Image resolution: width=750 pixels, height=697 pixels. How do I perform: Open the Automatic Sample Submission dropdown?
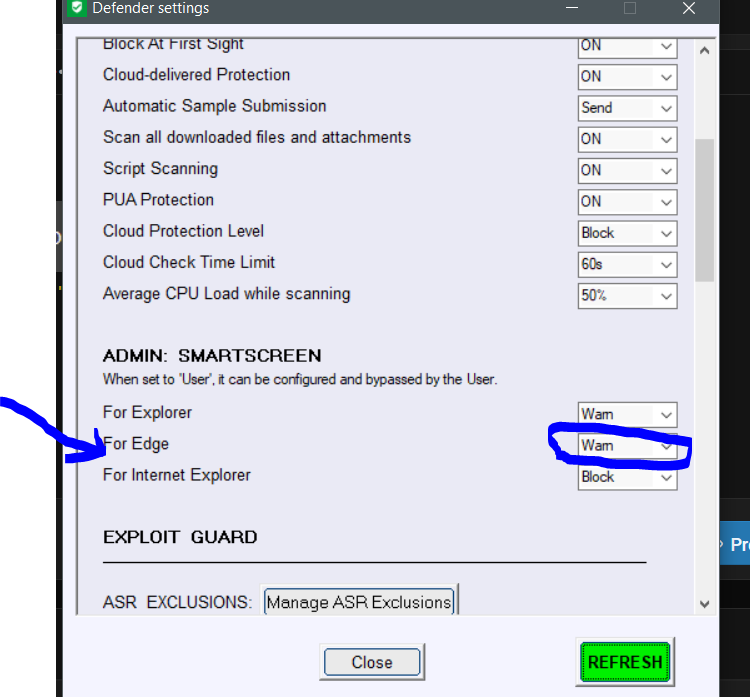tap(627, 108)
